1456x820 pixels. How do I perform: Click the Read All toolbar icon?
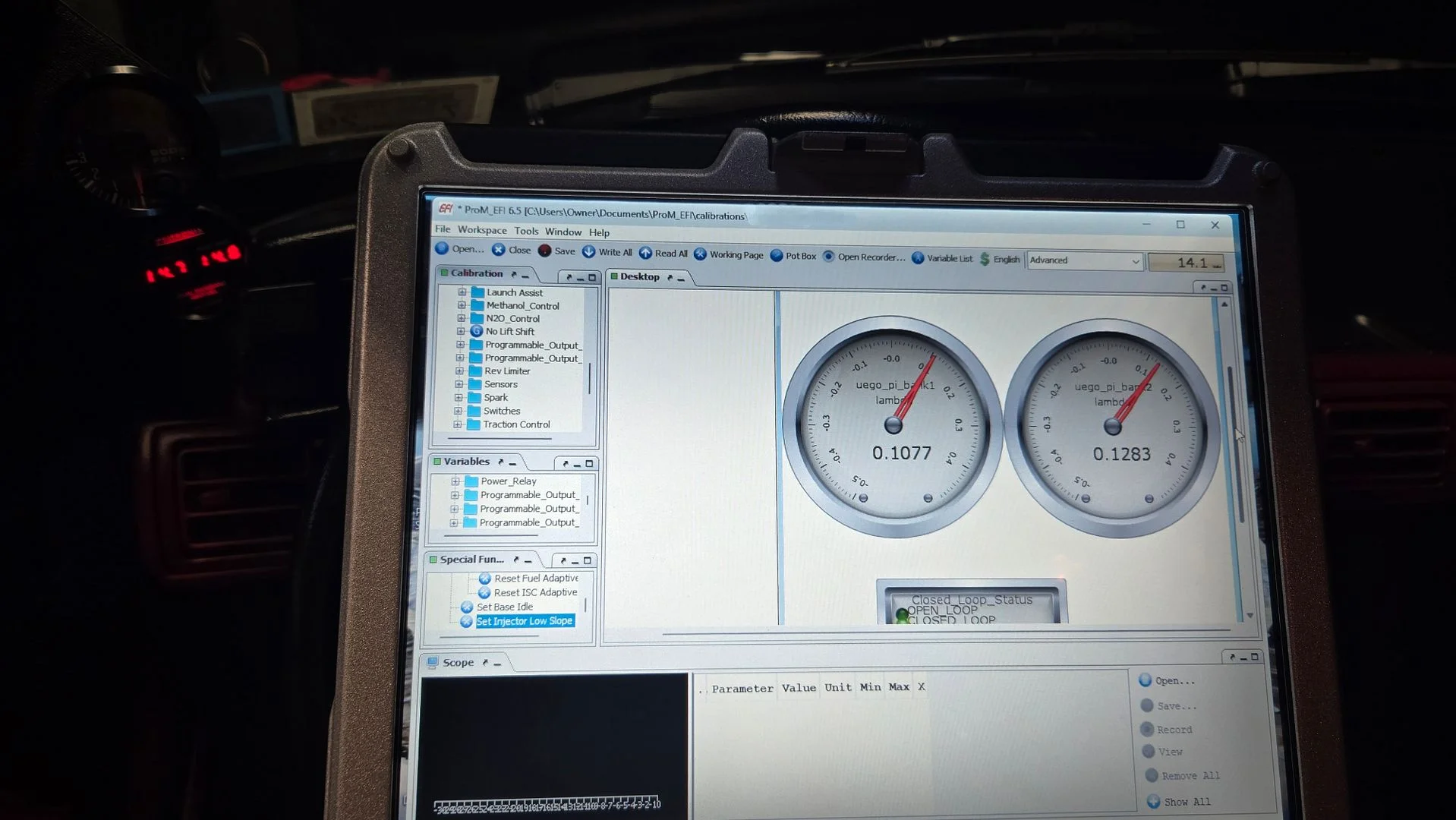click(x=645, y=253)
